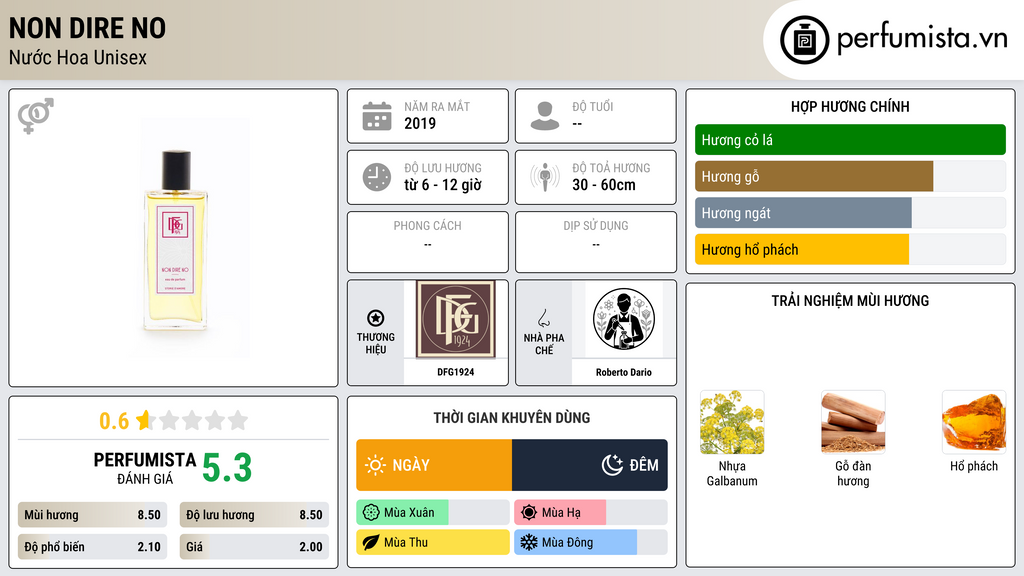This screenshot has width=1024, height=576.
Task: Click the DFG1924 brand name link
Action: (x=455, y=372)
